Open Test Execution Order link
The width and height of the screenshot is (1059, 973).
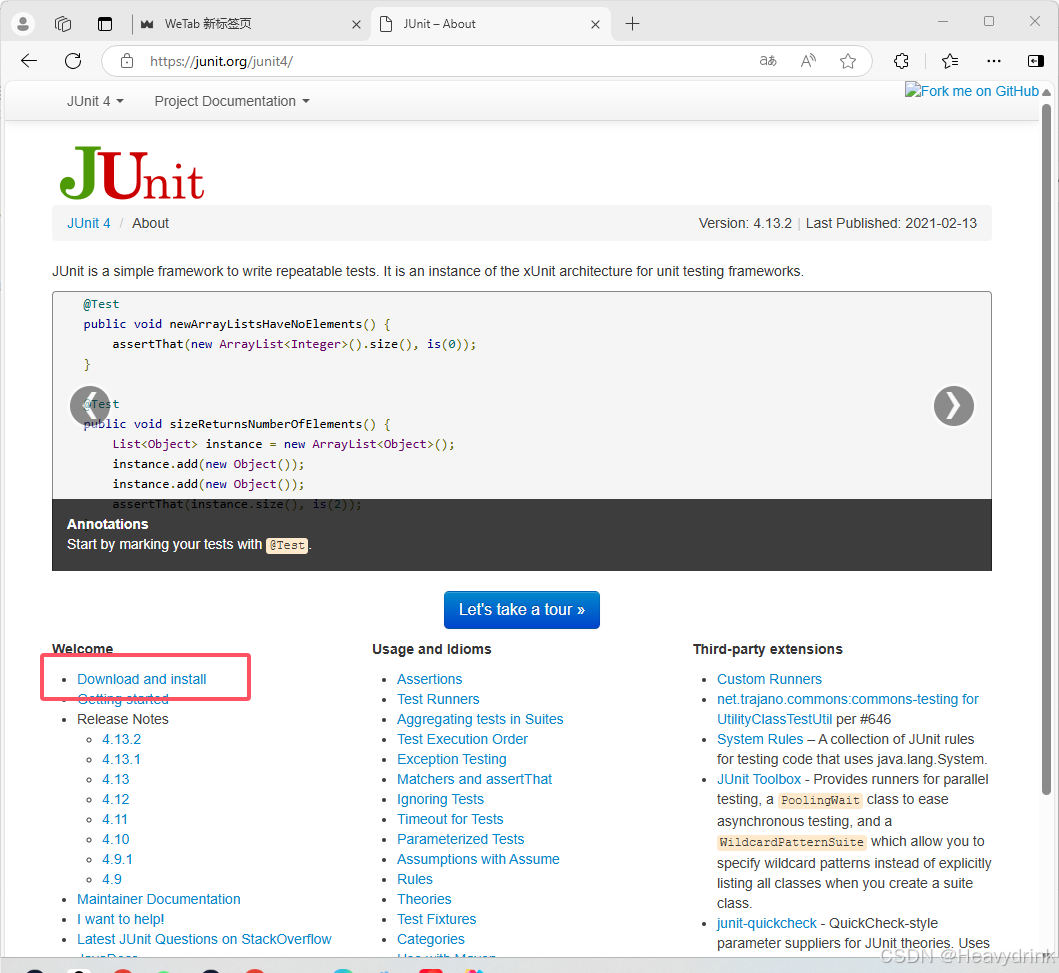pyautogui.click(x=463, y=739)
